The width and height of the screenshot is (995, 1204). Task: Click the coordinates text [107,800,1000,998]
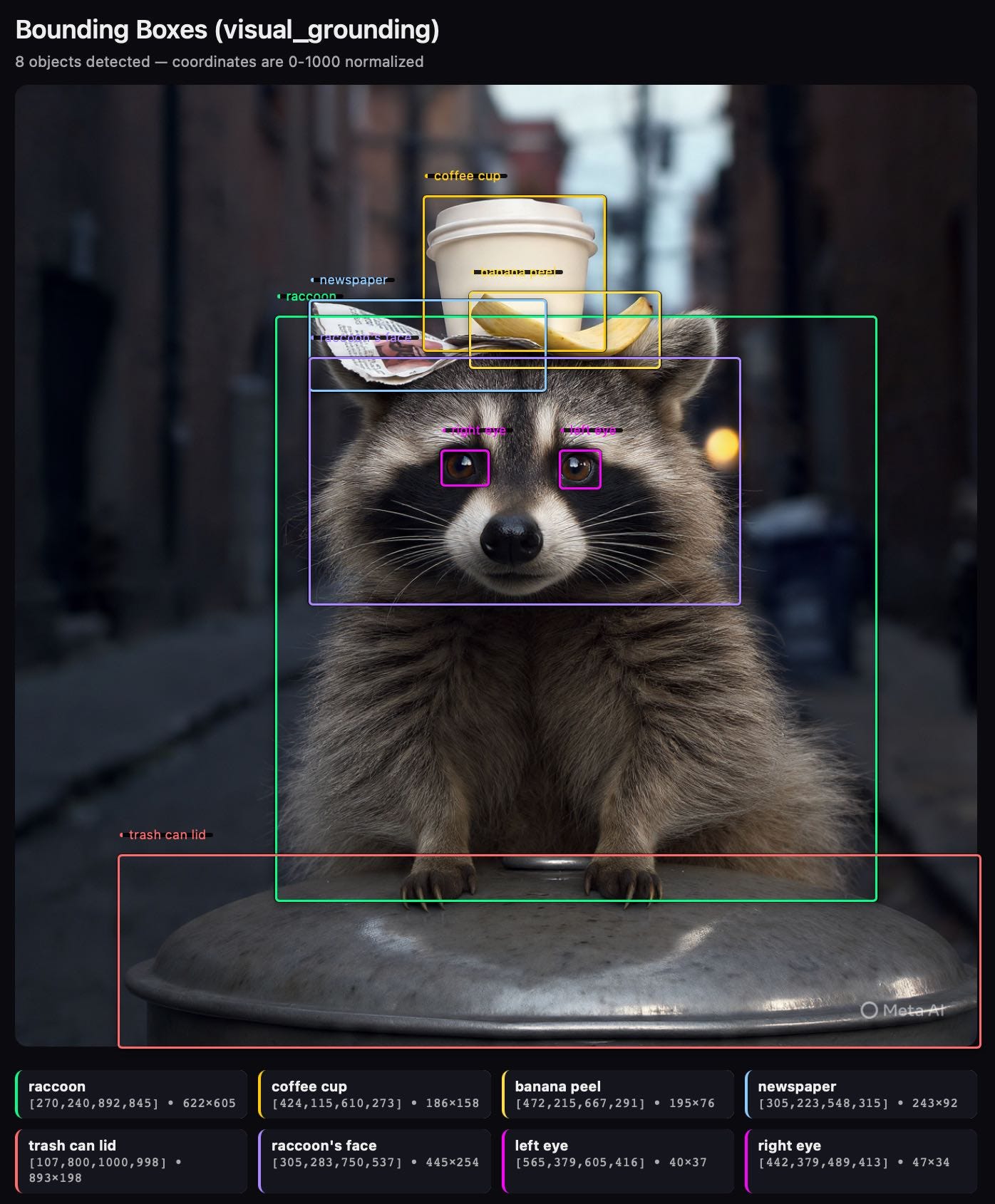click(98, 1162)
